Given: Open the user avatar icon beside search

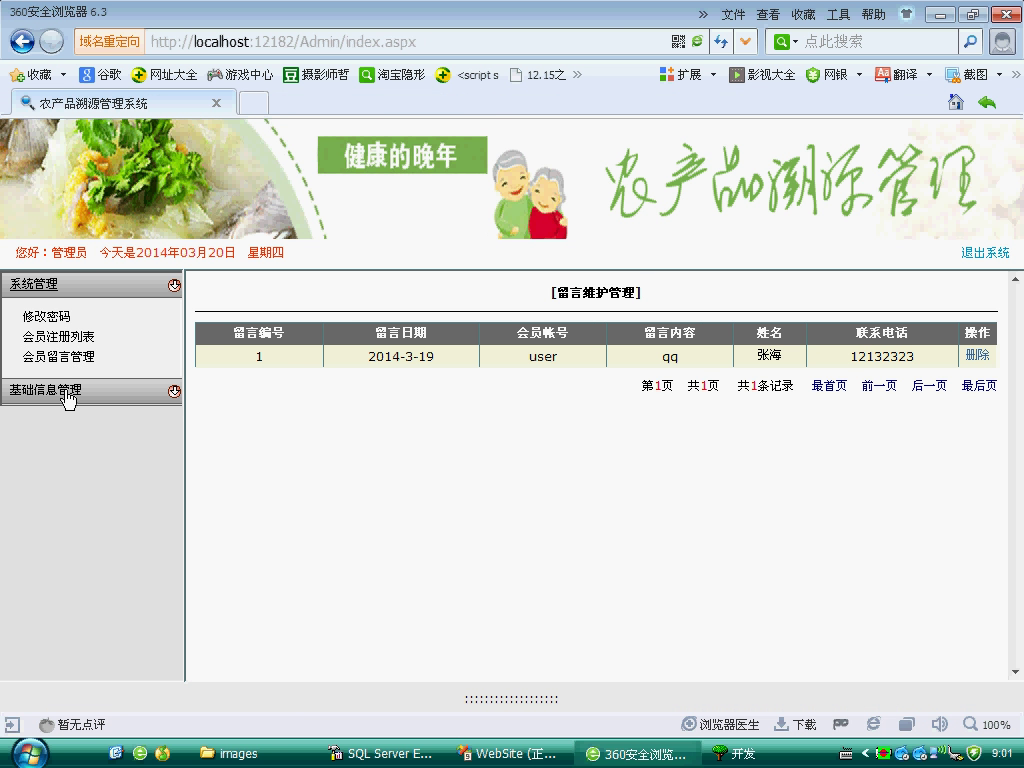Looking at the screenshot, I should click(1002, 42).
